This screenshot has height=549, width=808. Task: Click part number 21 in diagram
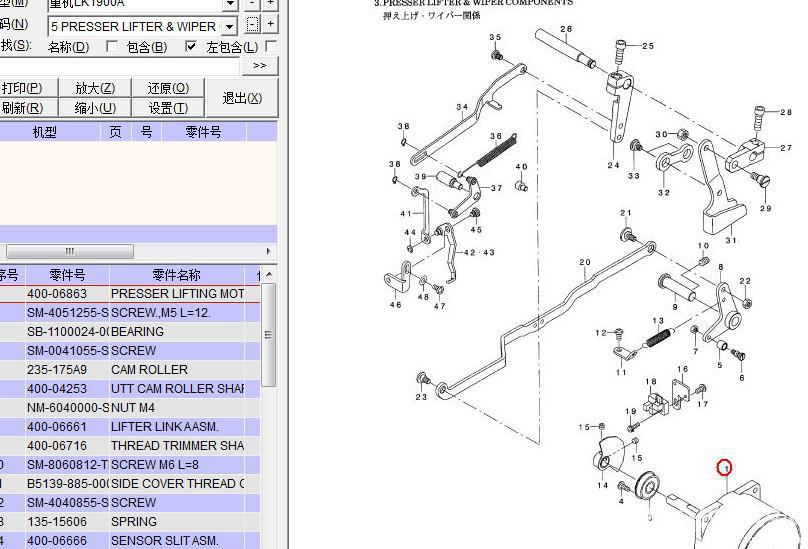point(626,213)
